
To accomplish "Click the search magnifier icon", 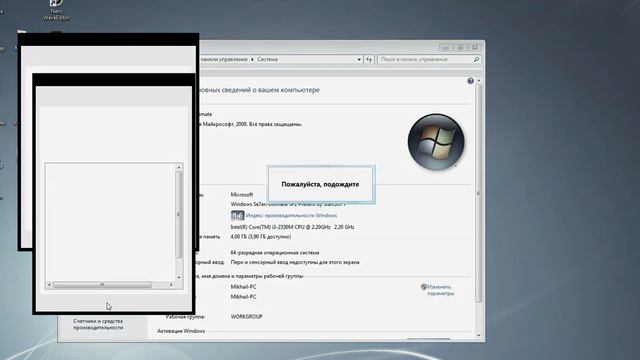I will (x=476, y=60).
